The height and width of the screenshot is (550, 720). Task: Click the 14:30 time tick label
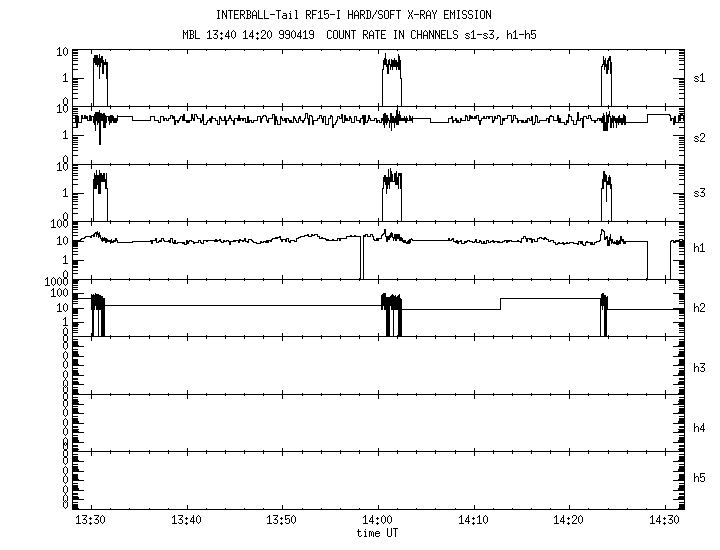(x=664, y=521)
